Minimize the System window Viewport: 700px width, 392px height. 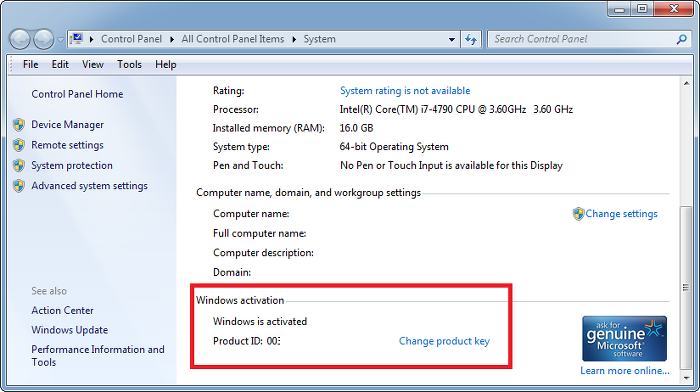click(620, 9)
